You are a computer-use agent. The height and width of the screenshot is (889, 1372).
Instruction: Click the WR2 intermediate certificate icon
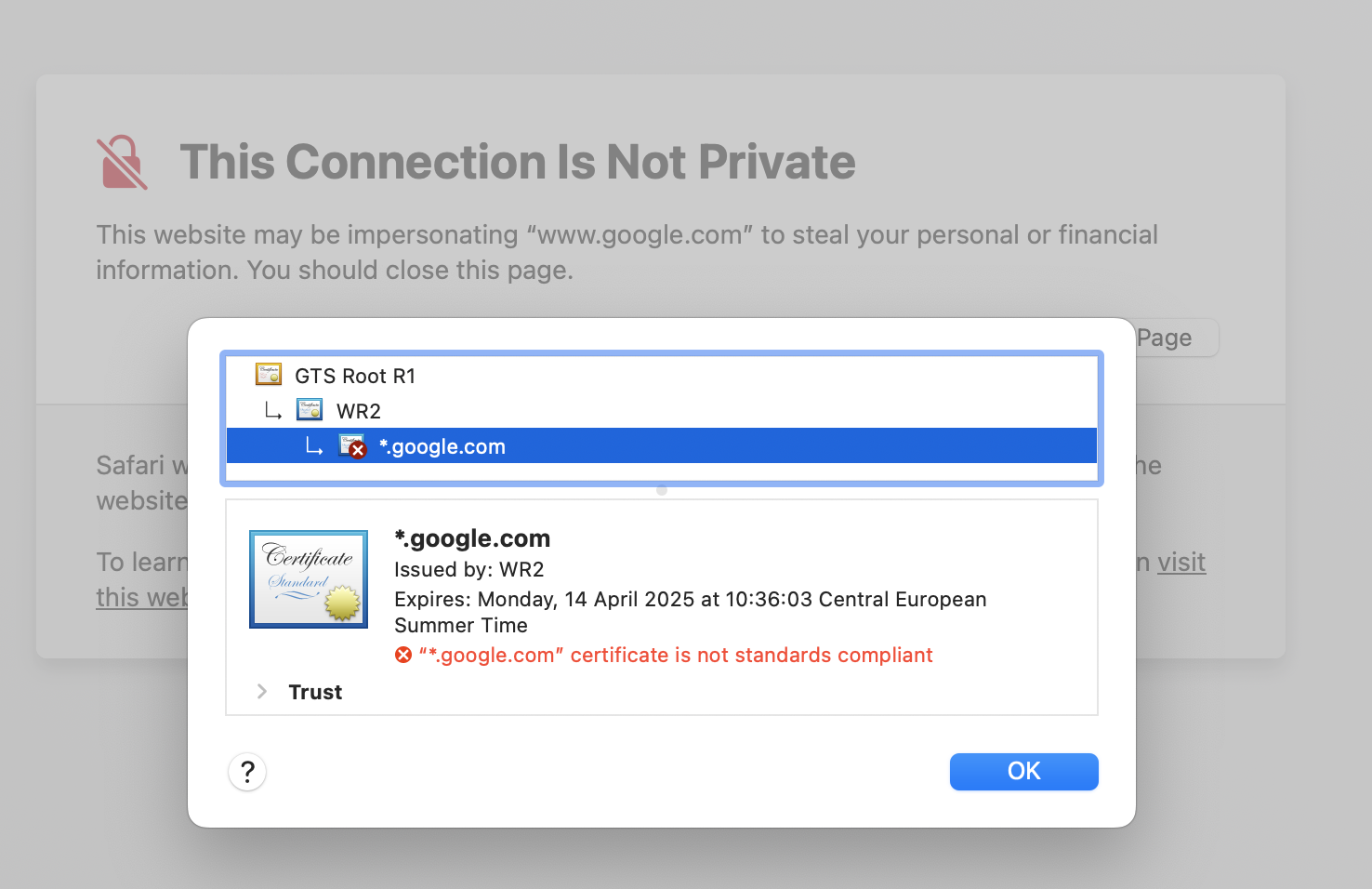click(x=310, y=410)
